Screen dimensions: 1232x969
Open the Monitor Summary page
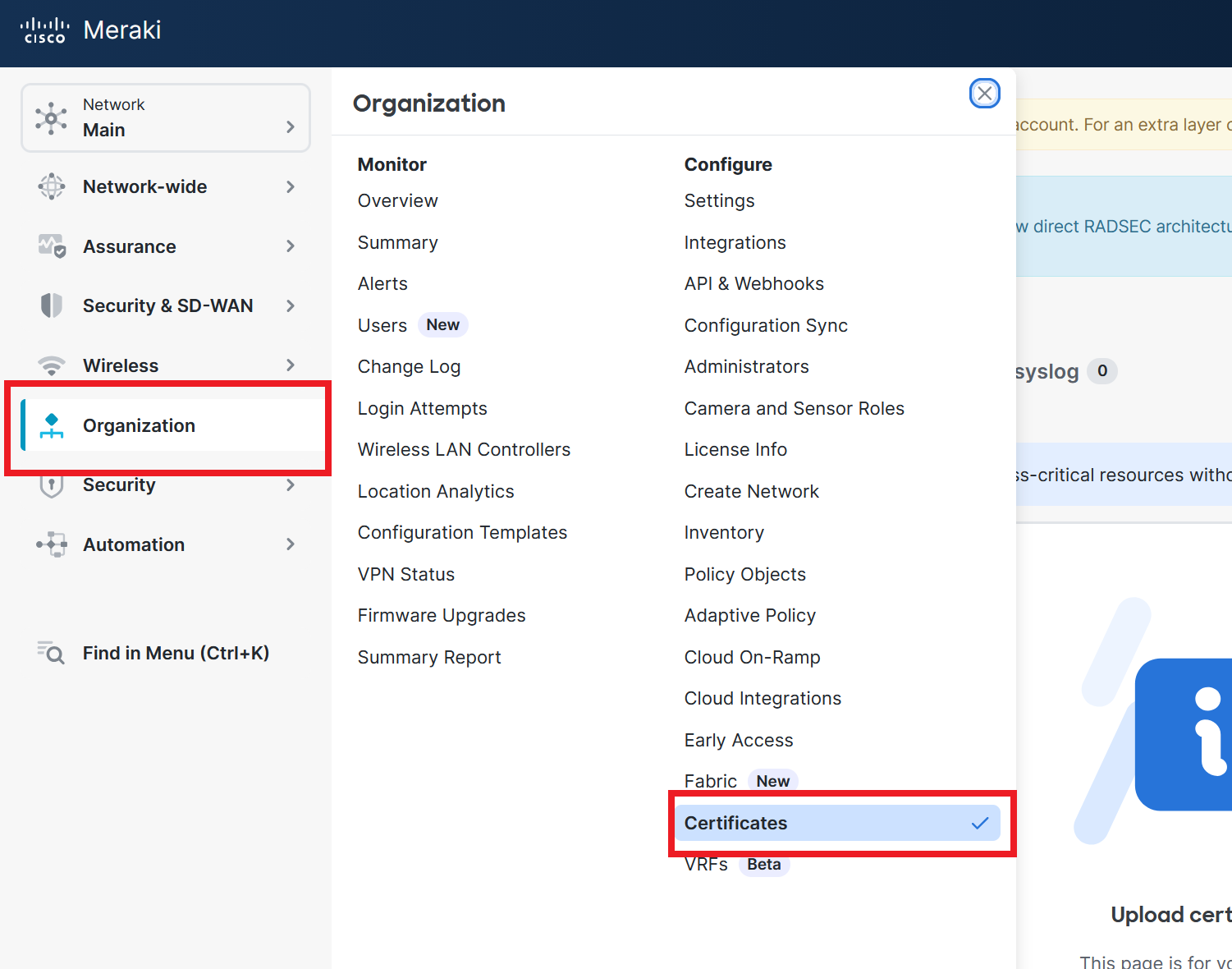point(398,242)
